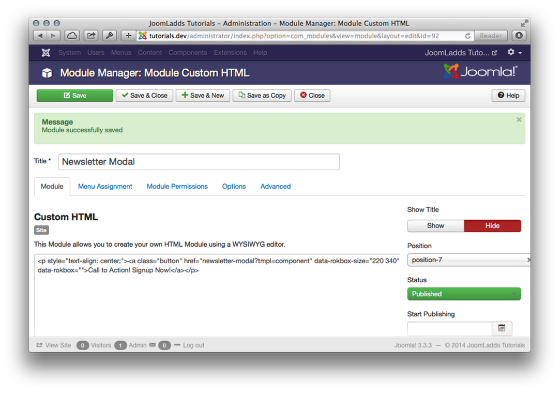Open the Content menu
The width and height of the screenshot is (560, 393).
pos(150,53)
